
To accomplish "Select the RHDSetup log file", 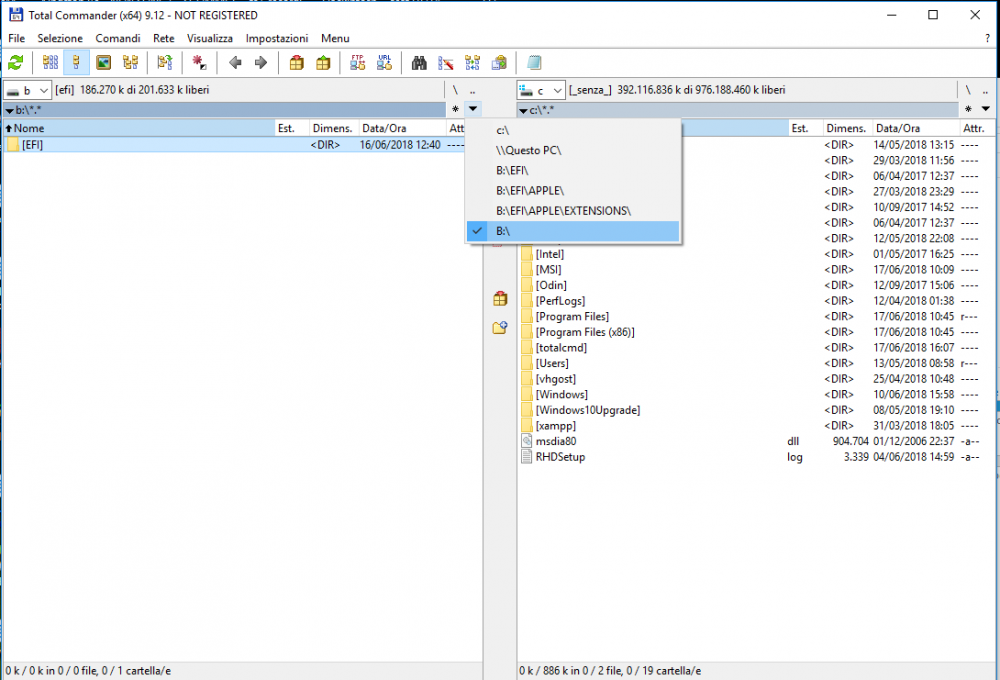I will (x=758, y=457).
